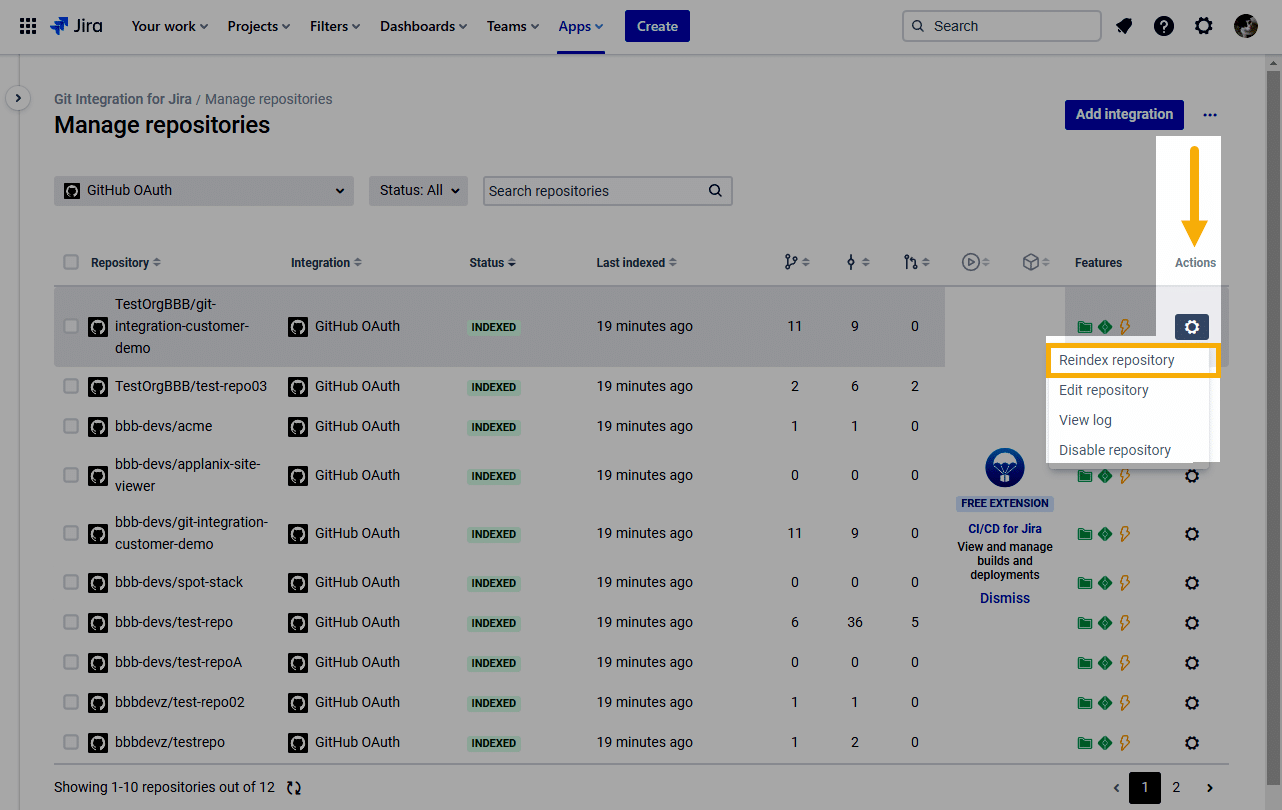Open actions gear for bbb-devs/applanix-site-viewer
The width and height of the screenshot is (1282, 810).
pyautogui.click(x=1191, y=476)
